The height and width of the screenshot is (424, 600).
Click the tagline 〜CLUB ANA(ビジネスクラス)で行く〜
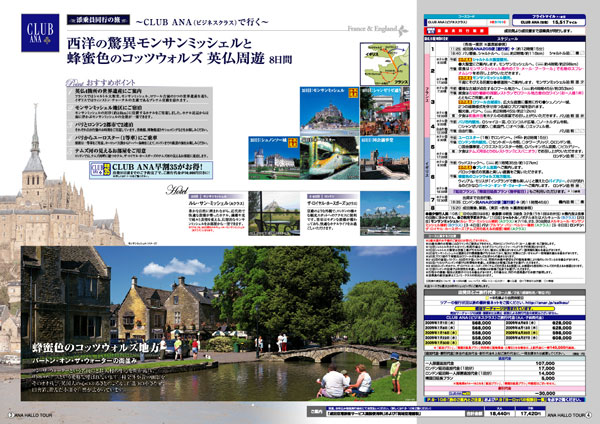(202, 22)
